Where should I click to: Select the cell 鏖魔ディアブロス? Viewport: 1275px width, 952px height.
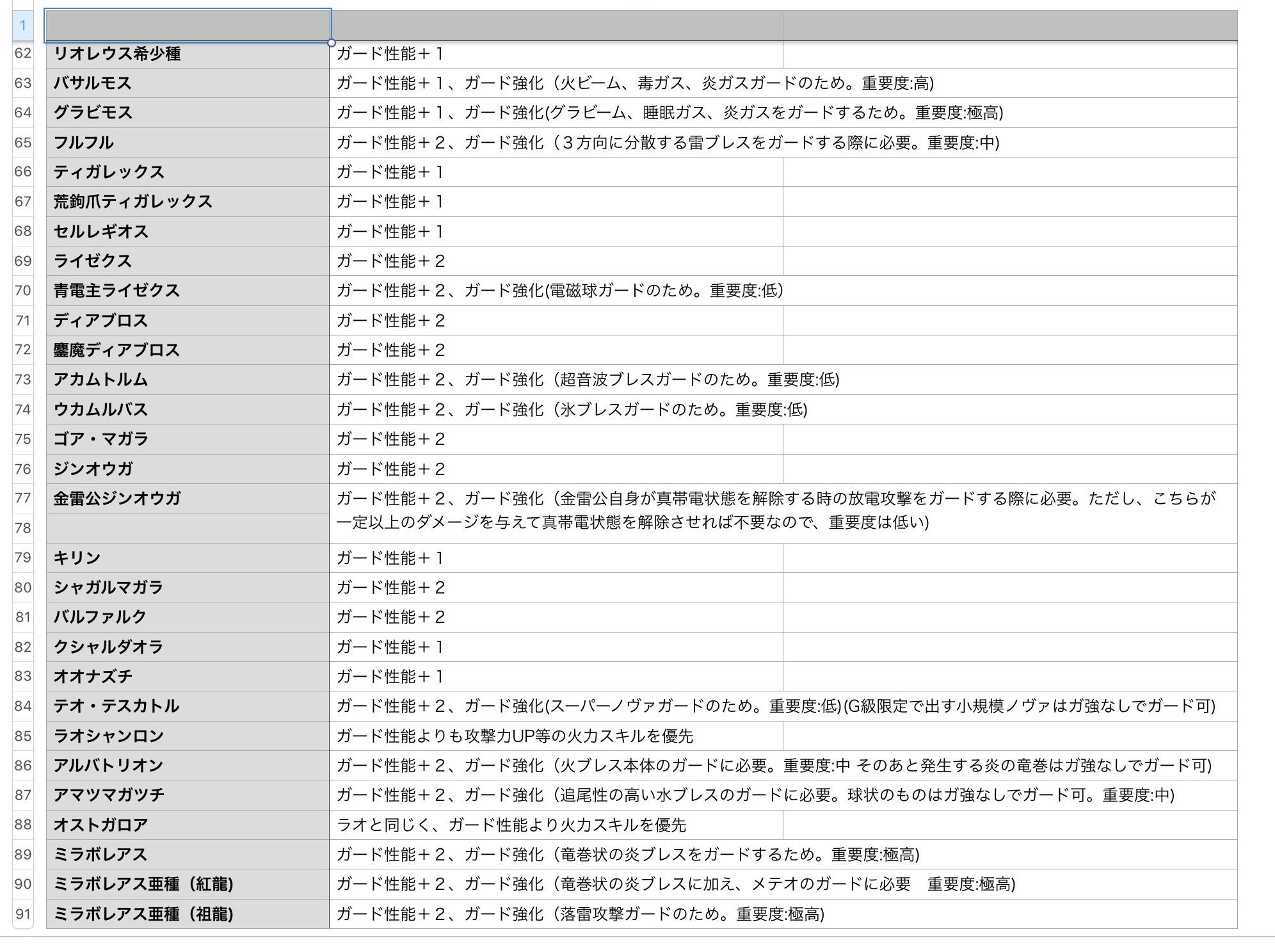(x=188, y=350)
